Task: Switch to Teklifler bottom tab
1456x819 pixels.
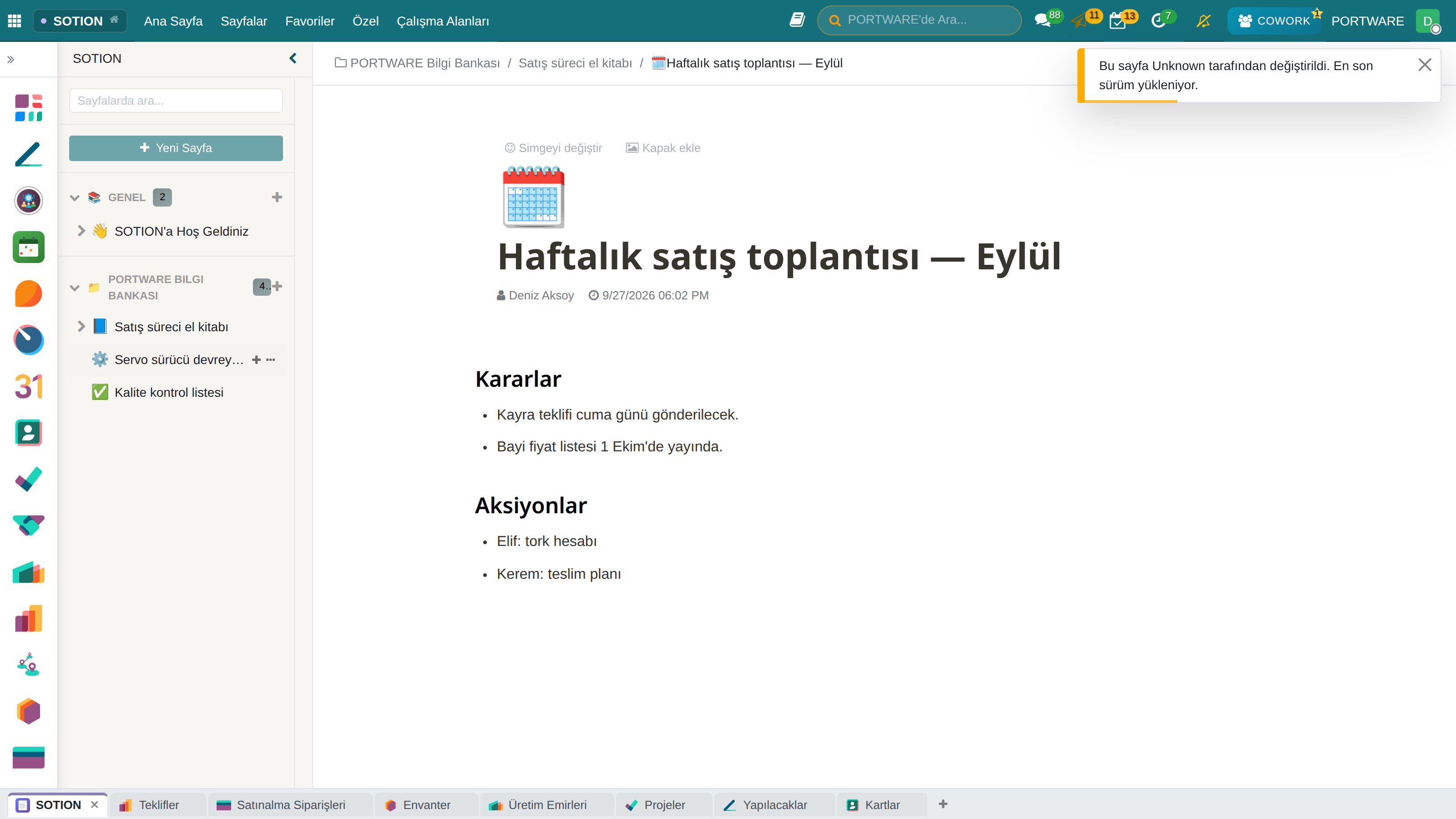Action: coord(158,805)
